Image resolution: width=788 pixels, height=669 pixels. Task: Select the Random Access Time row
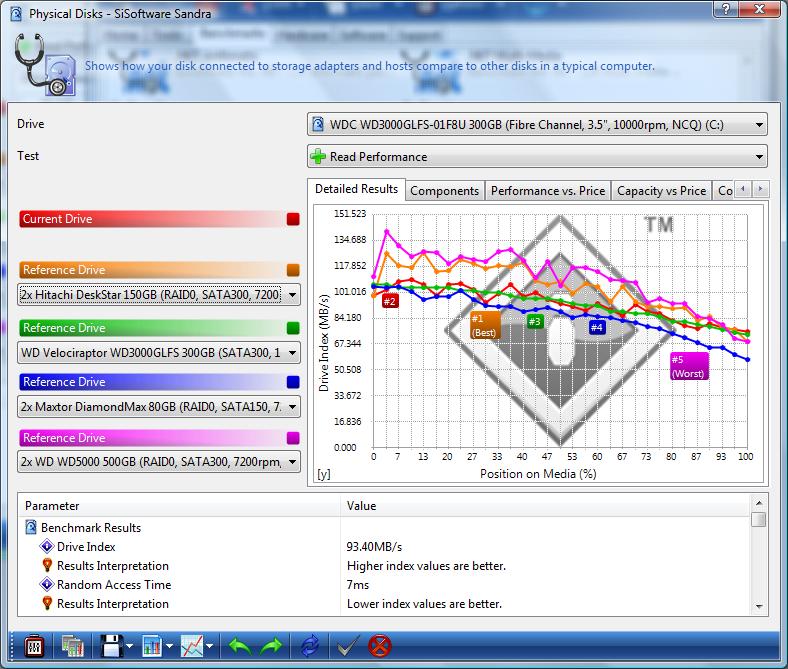(114, 585)
